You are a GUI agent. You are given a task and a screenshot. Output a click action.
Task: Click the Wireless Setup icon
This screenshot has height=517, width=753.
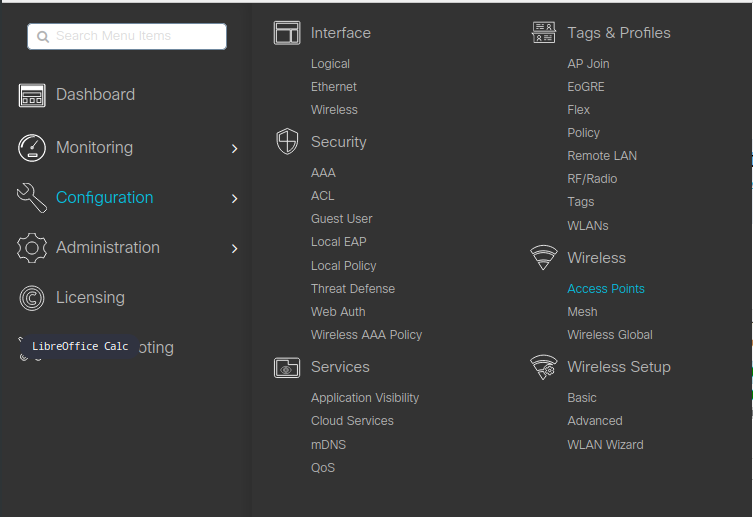click(544, 367)
